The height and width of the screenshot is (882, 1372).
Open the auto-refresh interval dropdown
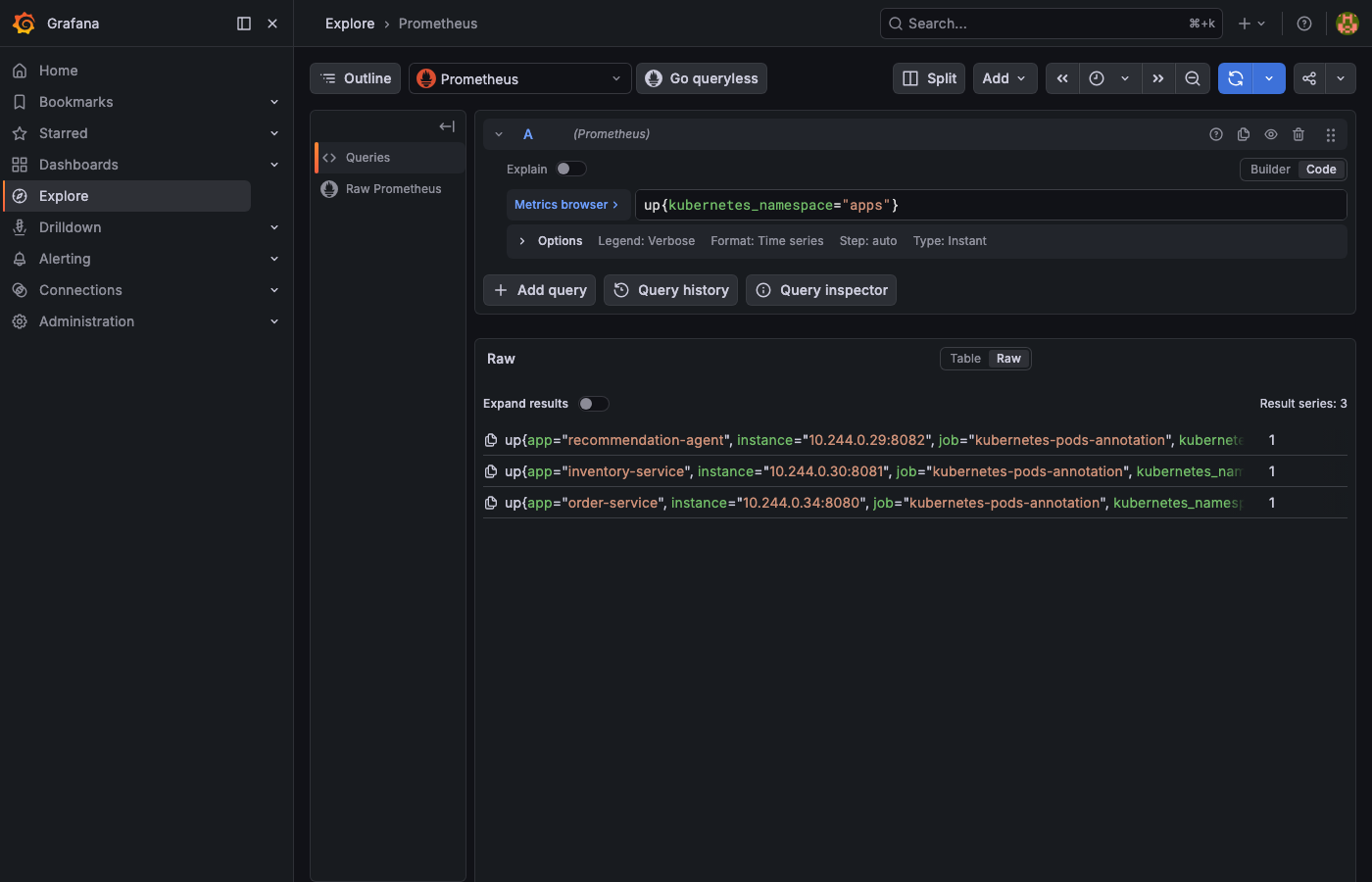[x=1269, y=78]
